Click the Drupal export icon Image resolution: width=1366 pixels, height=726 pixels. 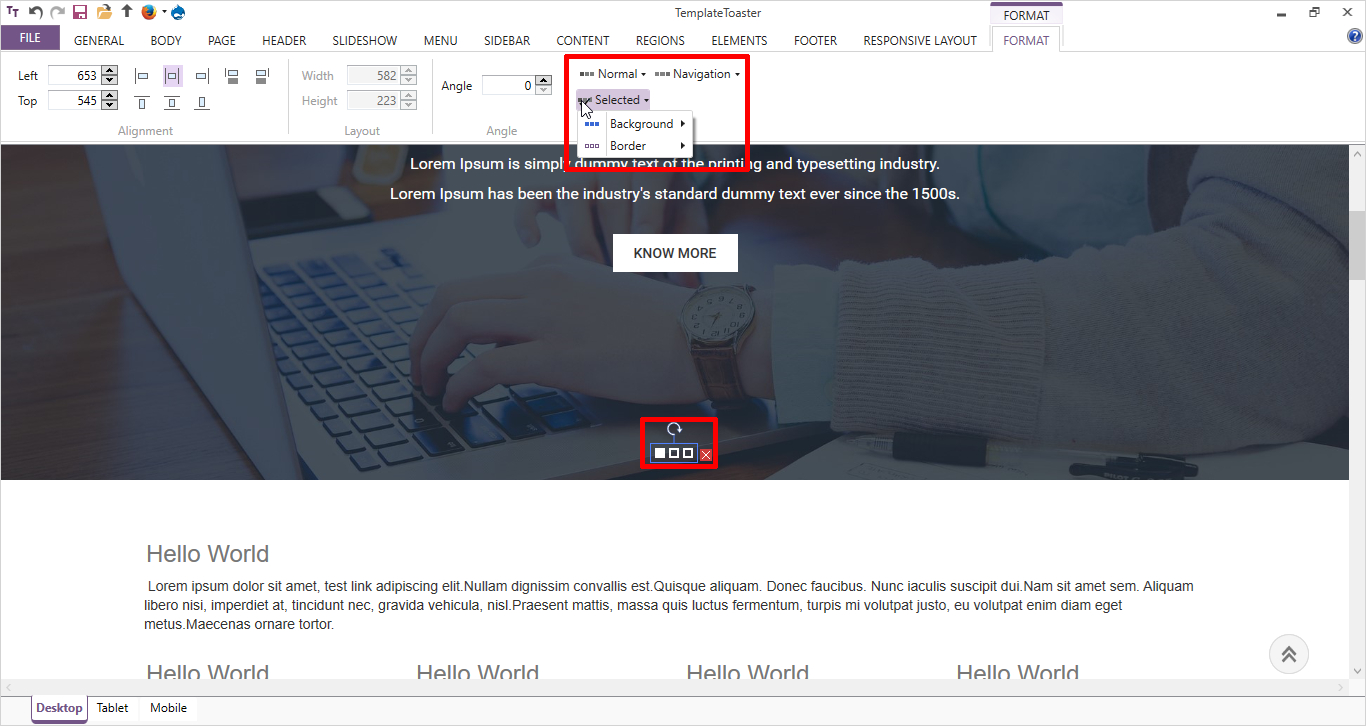(x=178, y=12)
